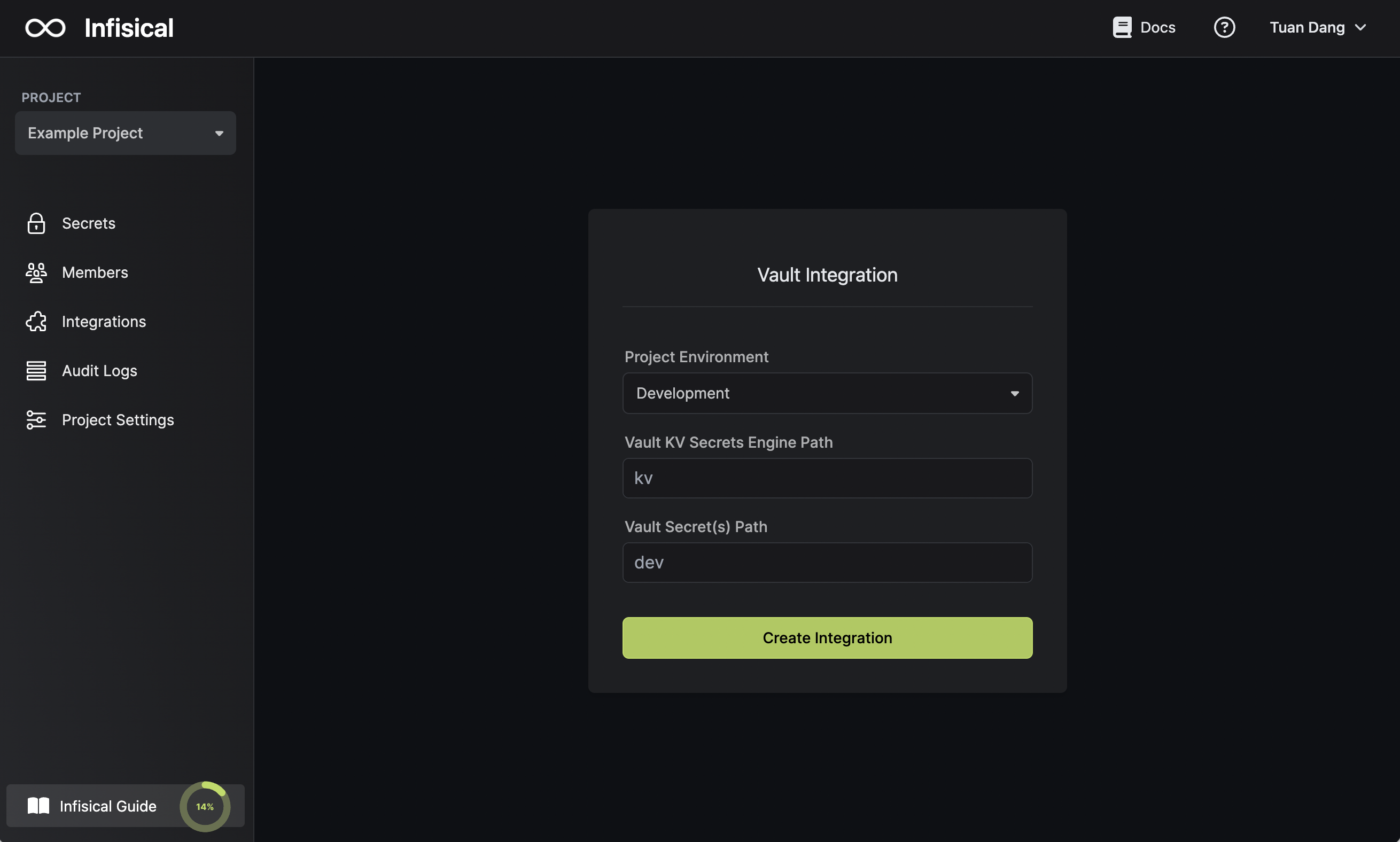1400x842 pixels.
Task: Open the Docs link
Action: [1158, 27]
